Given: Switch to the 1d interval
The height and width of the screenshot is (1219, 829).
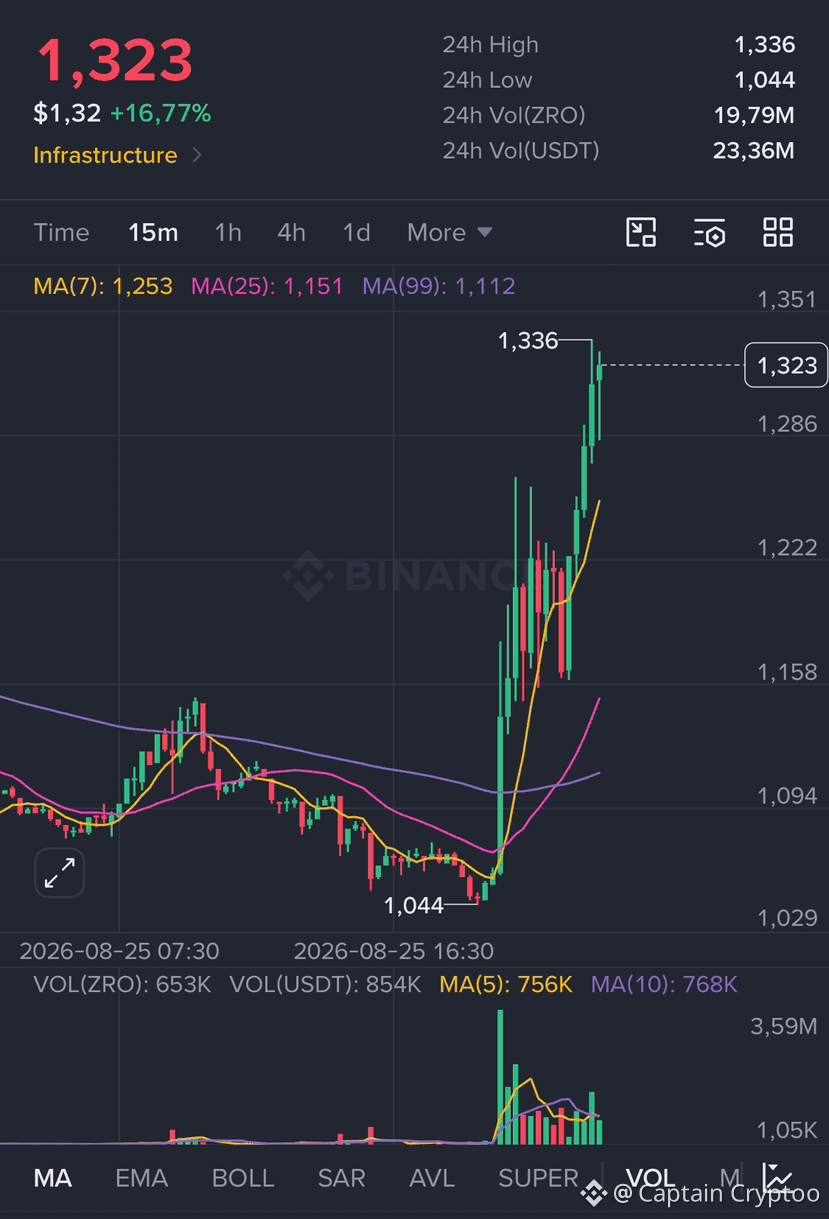Looking at the screenshot, I should 356,232.
